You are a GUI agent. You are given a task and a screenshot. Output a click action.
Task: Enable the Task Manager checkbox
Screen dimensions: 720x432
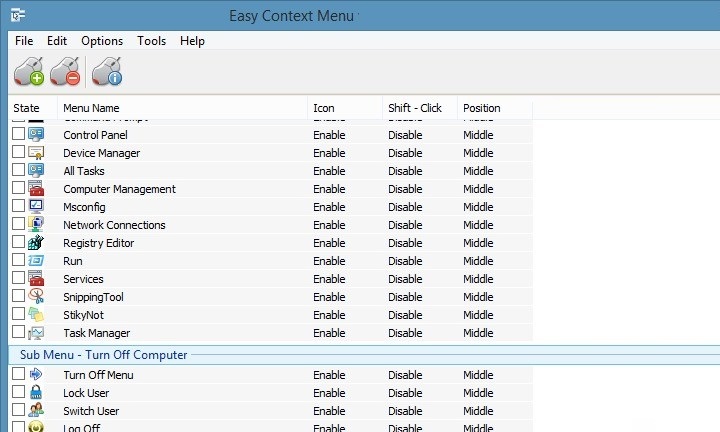[x=18, y=331]
